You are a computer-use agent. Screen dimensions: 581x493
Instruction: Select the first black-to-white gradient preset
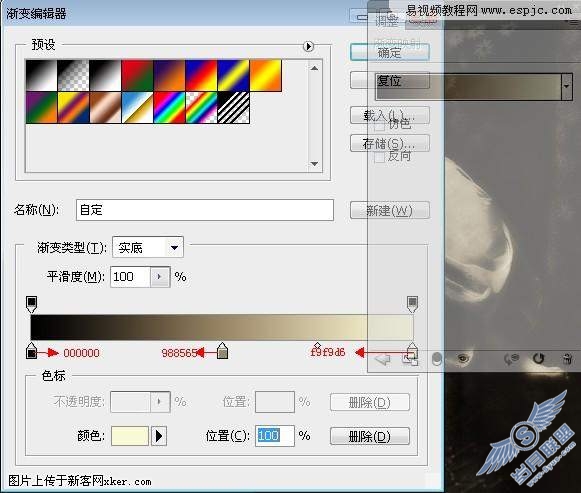42,76
